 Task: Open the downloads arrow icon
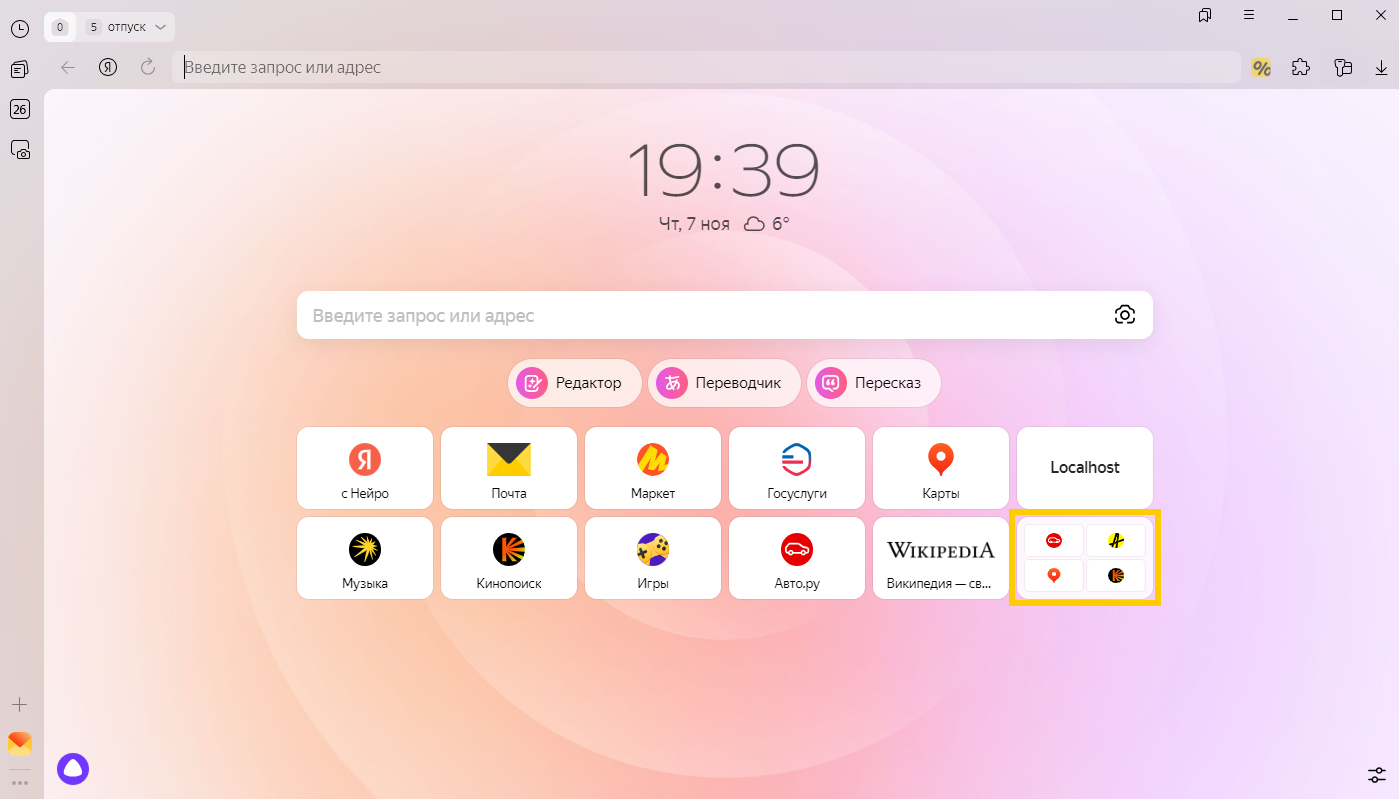tap(1381, 68)
